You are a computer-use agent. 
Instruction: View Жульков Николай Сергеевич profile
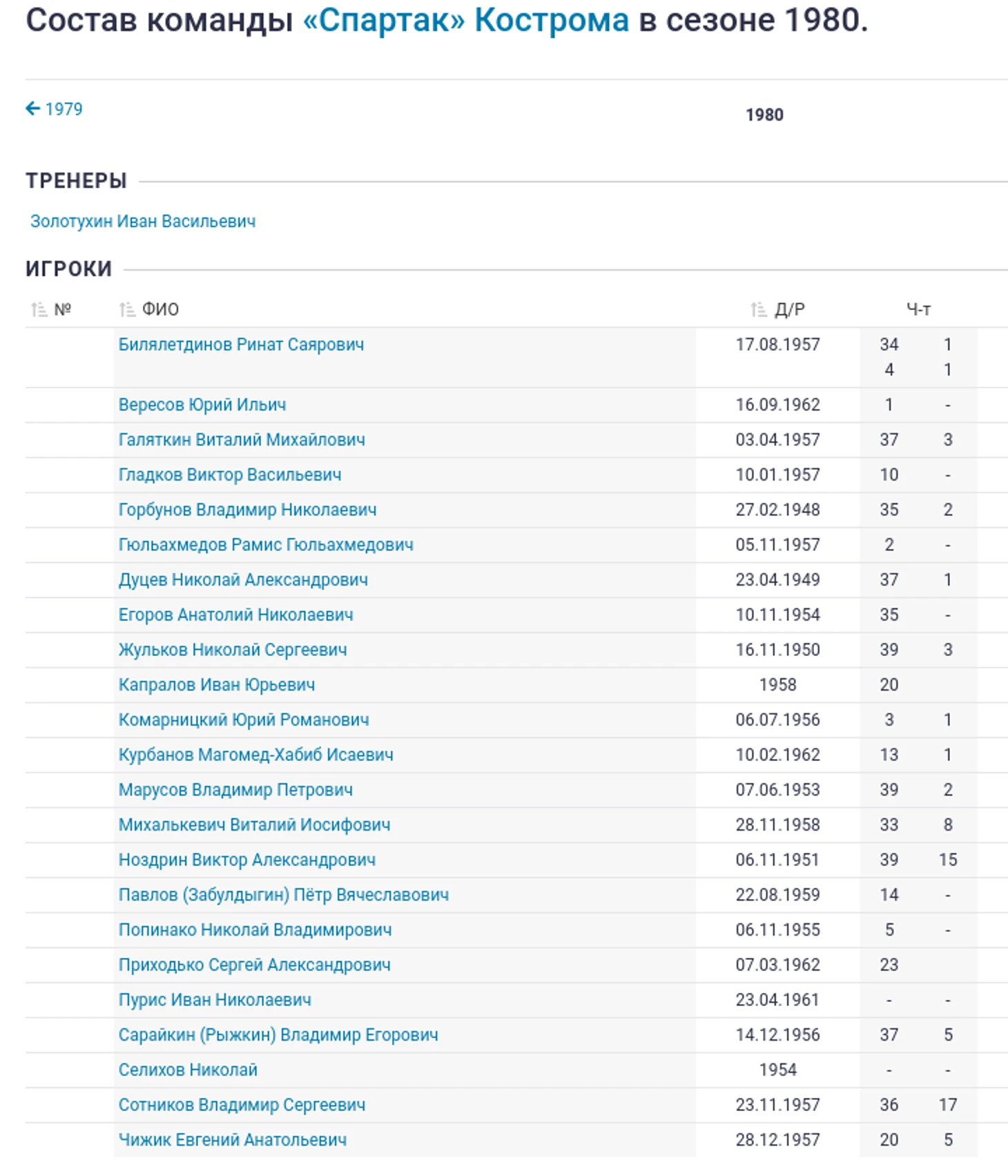coord(233,650)
